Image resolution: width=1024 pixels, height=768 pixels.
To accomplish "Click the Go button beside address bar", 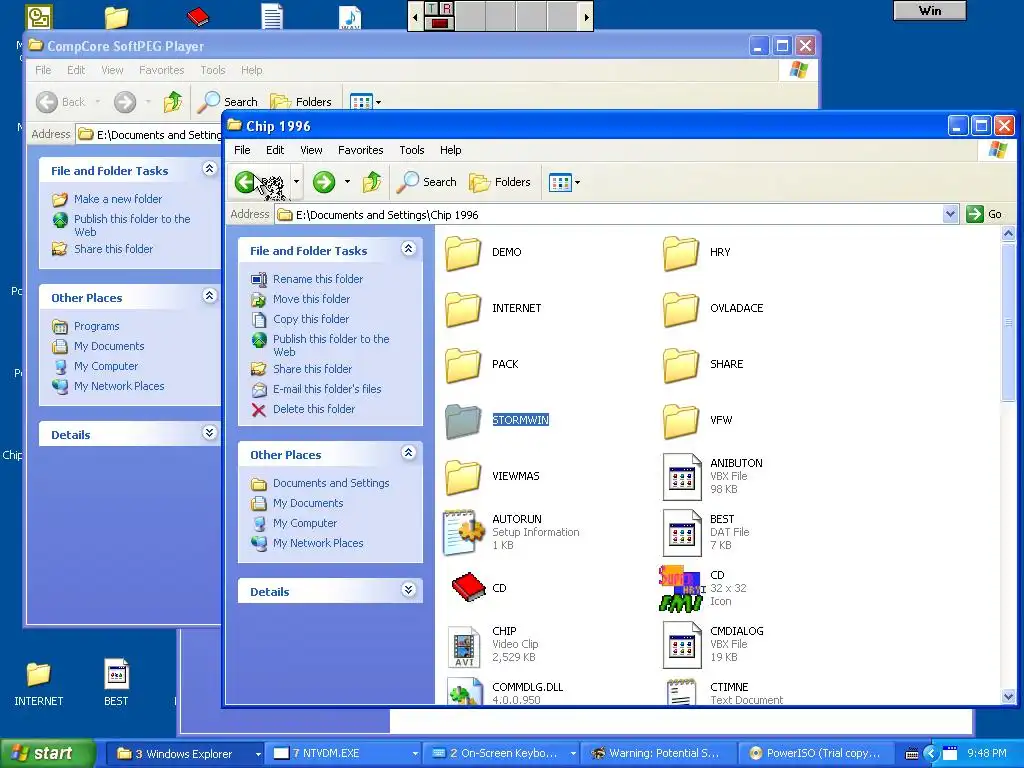I will pyautogui.click(x=984, y=214).
